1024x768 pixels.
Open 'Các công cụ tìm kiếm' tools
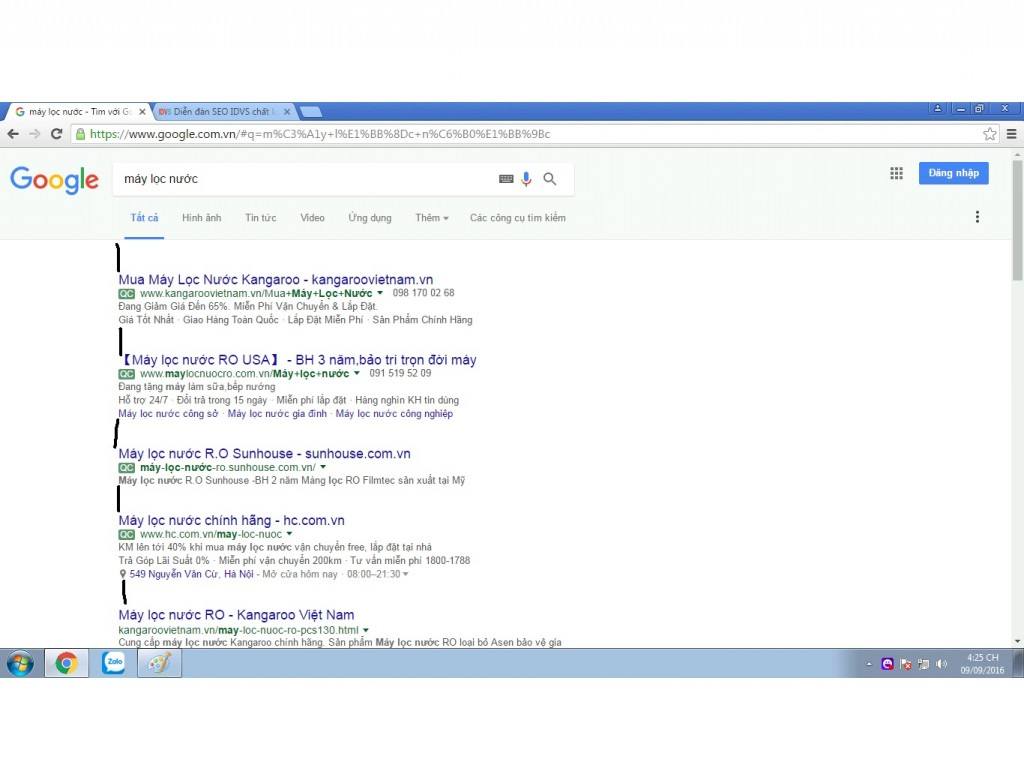click(518, 218)
